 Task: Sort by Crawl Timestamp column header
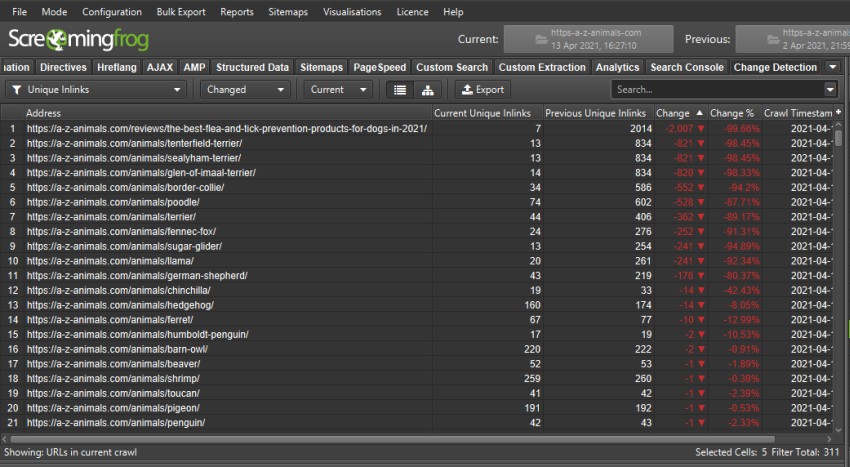click(x=798, y=113)
